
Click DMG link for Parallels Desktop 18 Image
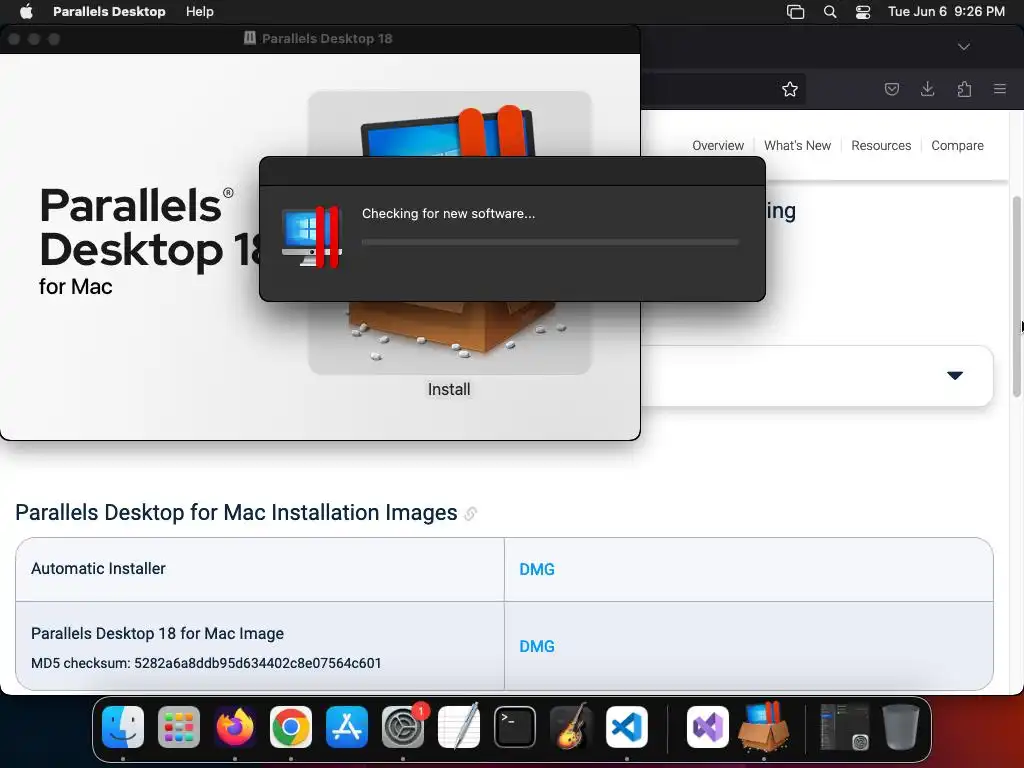(537, 647)
